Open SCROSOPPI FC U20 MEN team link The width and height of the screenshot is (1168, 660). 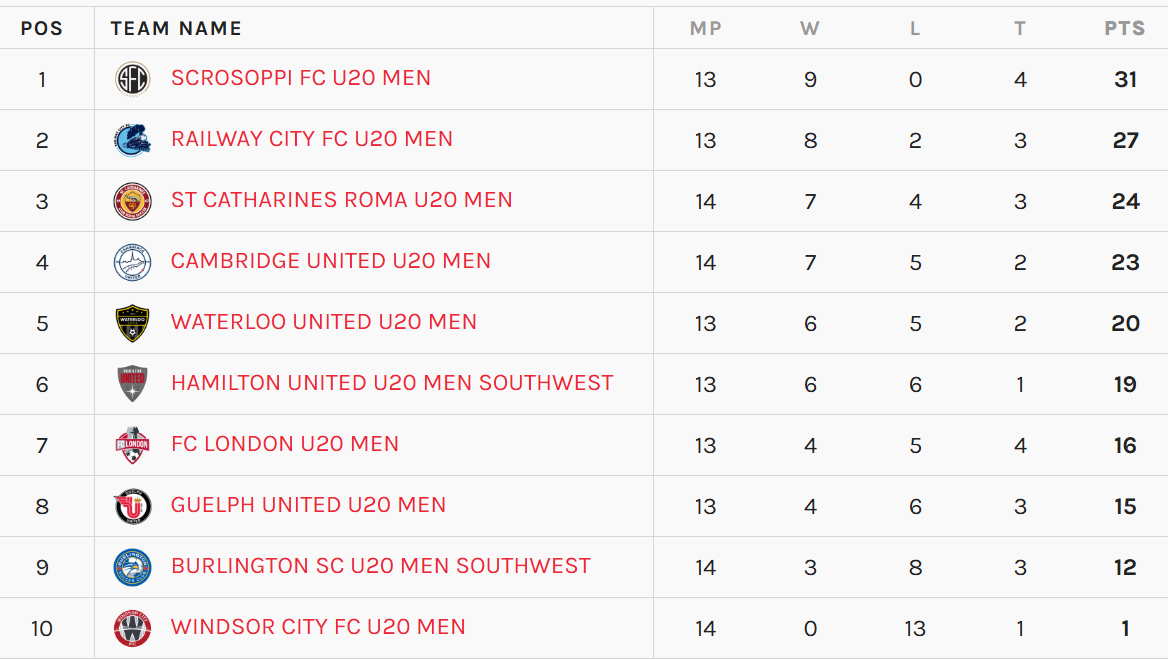pyautogui.click(x=301, y=78)
